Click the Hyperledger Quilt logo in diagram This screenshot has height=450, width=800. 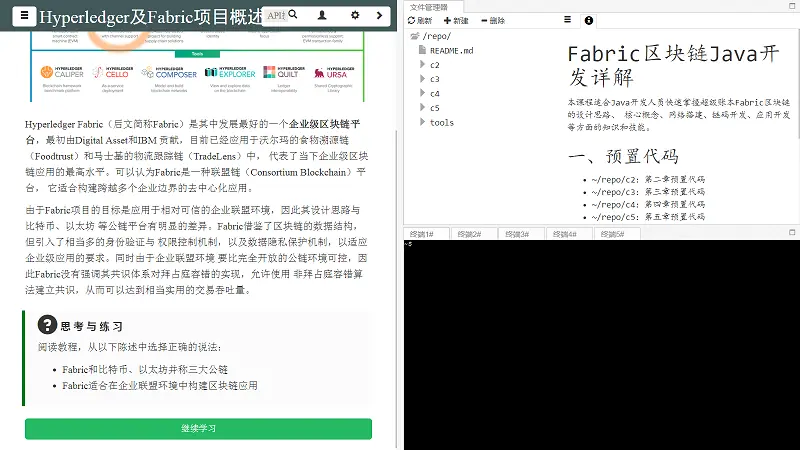284,72
